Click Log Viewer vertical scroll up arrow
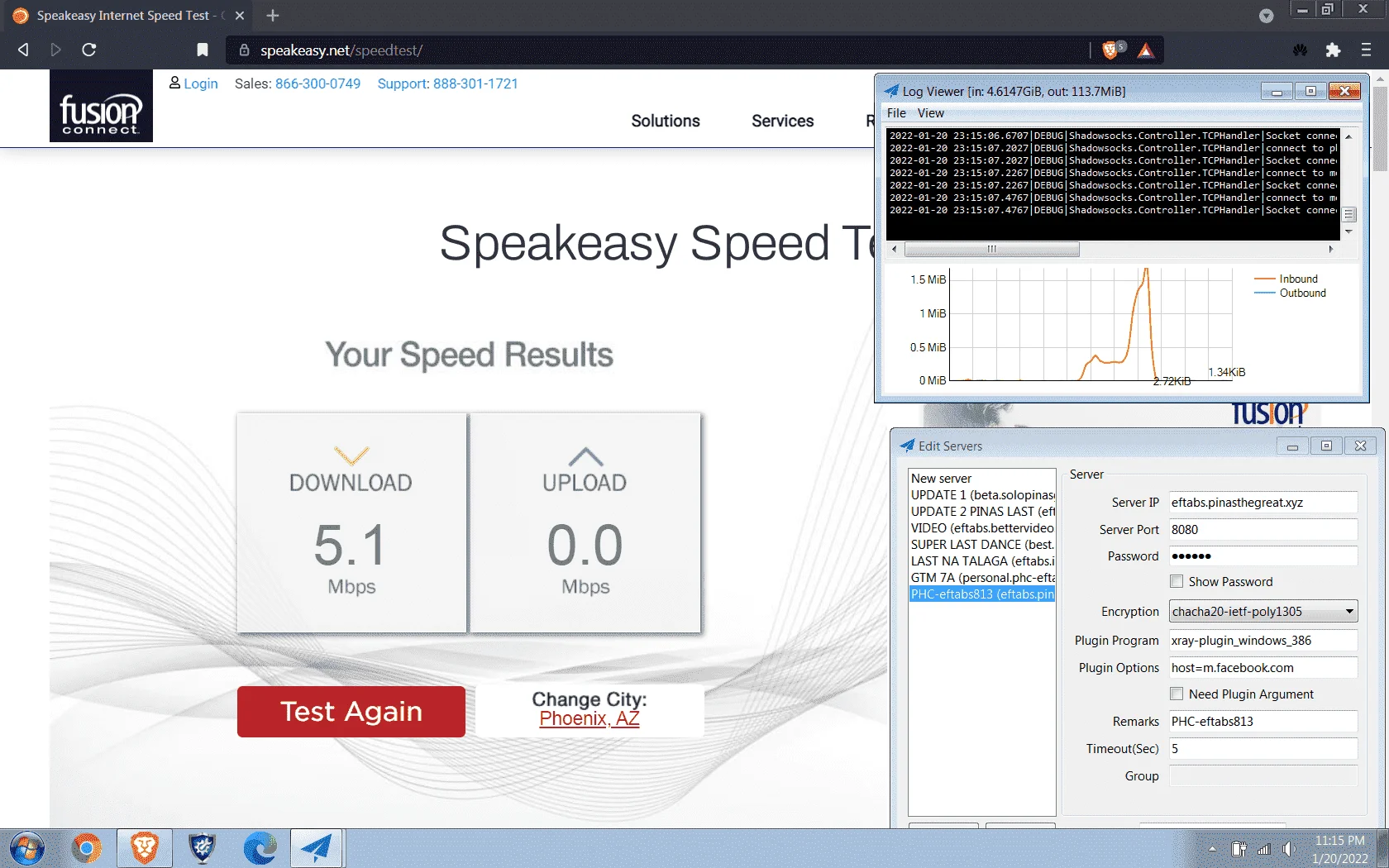Viewport: 1389px width, 868px height. pos(1348,136)
